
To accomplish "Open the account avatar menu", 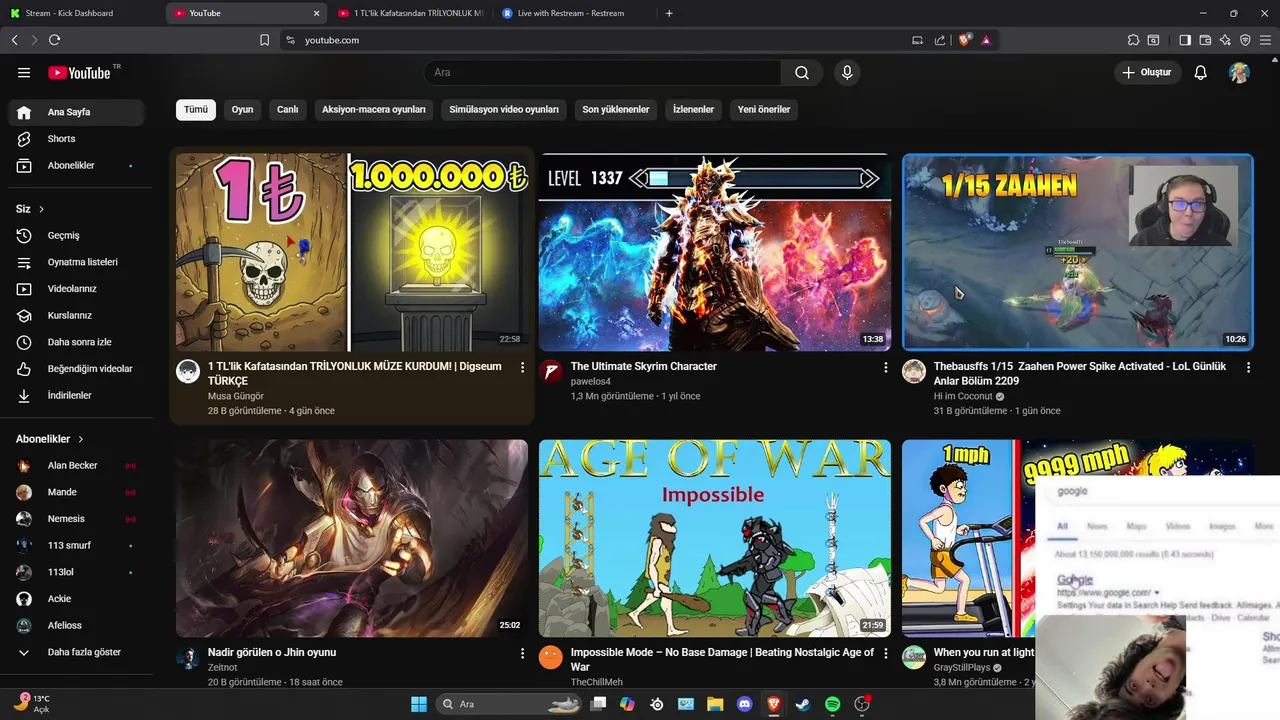I will click(x=1239, y=72).
